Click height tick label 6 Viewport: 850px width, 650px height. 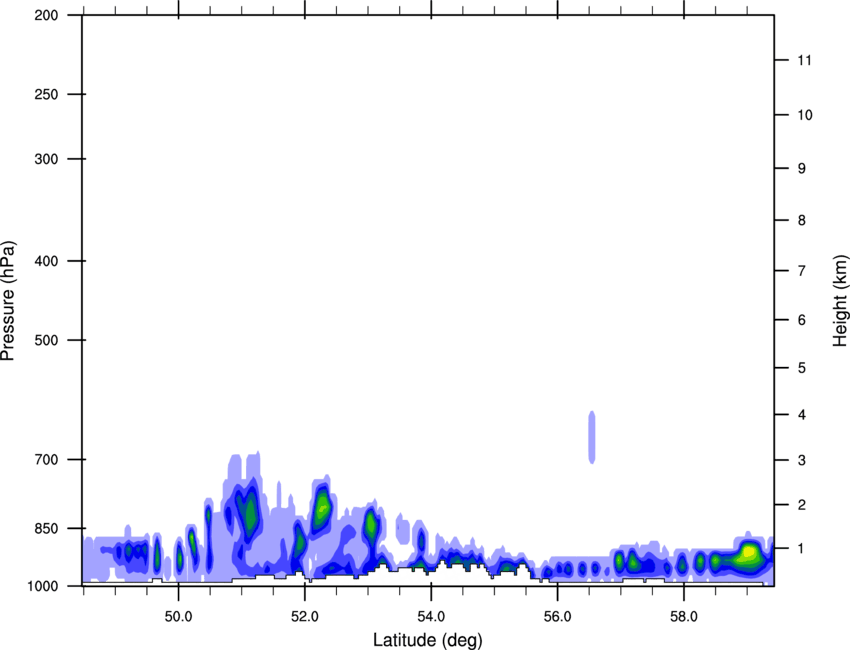pyautogui.click(x=802, y=320)
